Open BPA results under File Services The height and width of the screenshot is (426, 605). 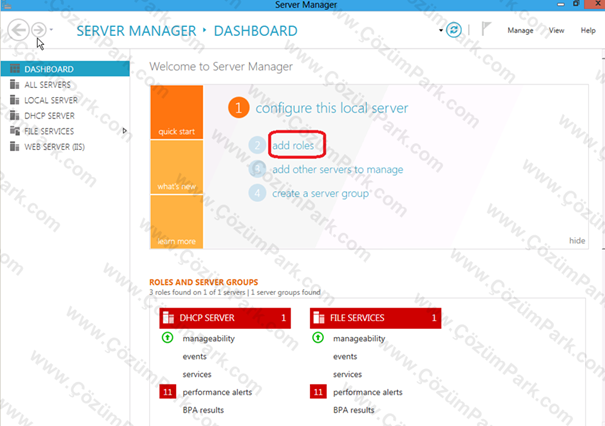[353, 410]
